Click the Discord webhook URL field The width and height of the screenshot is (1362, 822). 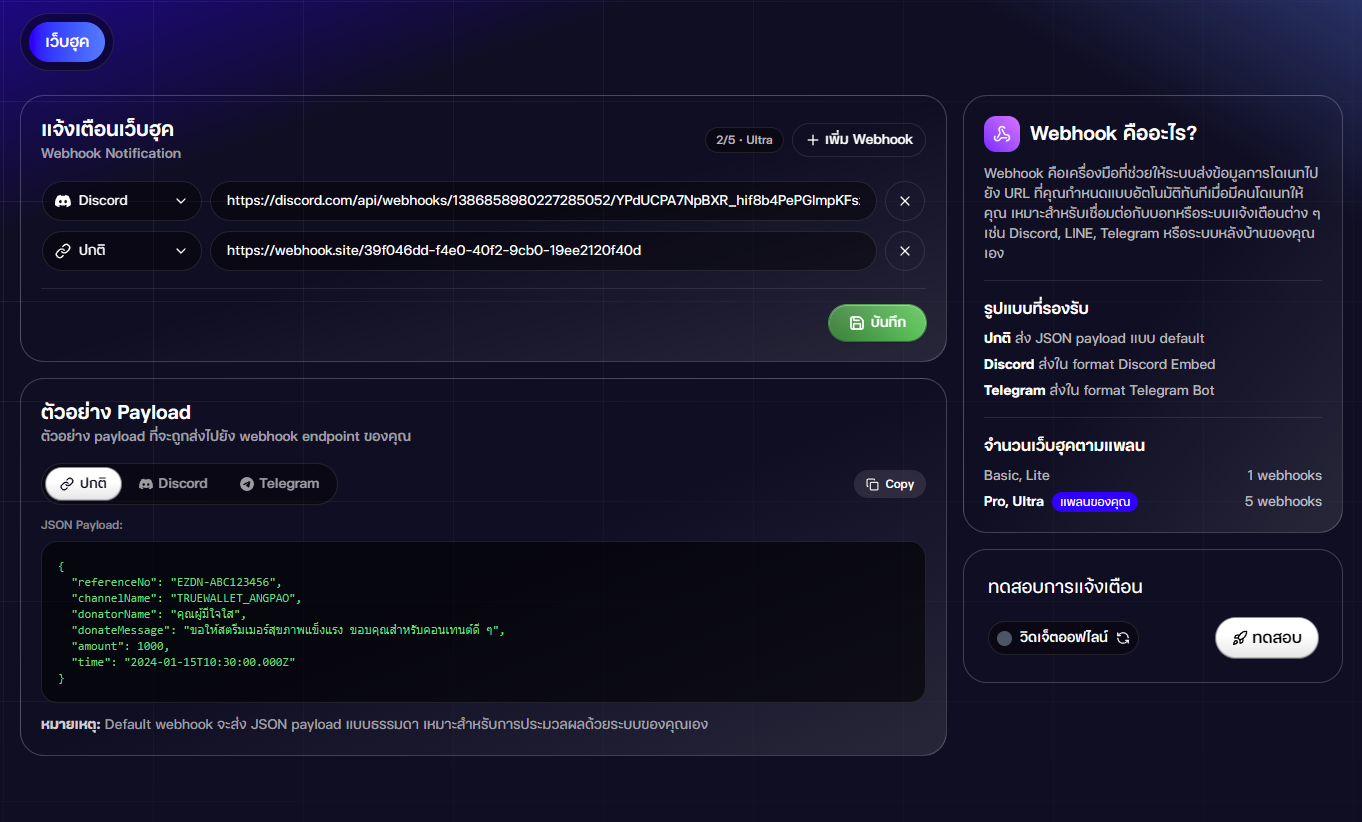tap(543, 201)
